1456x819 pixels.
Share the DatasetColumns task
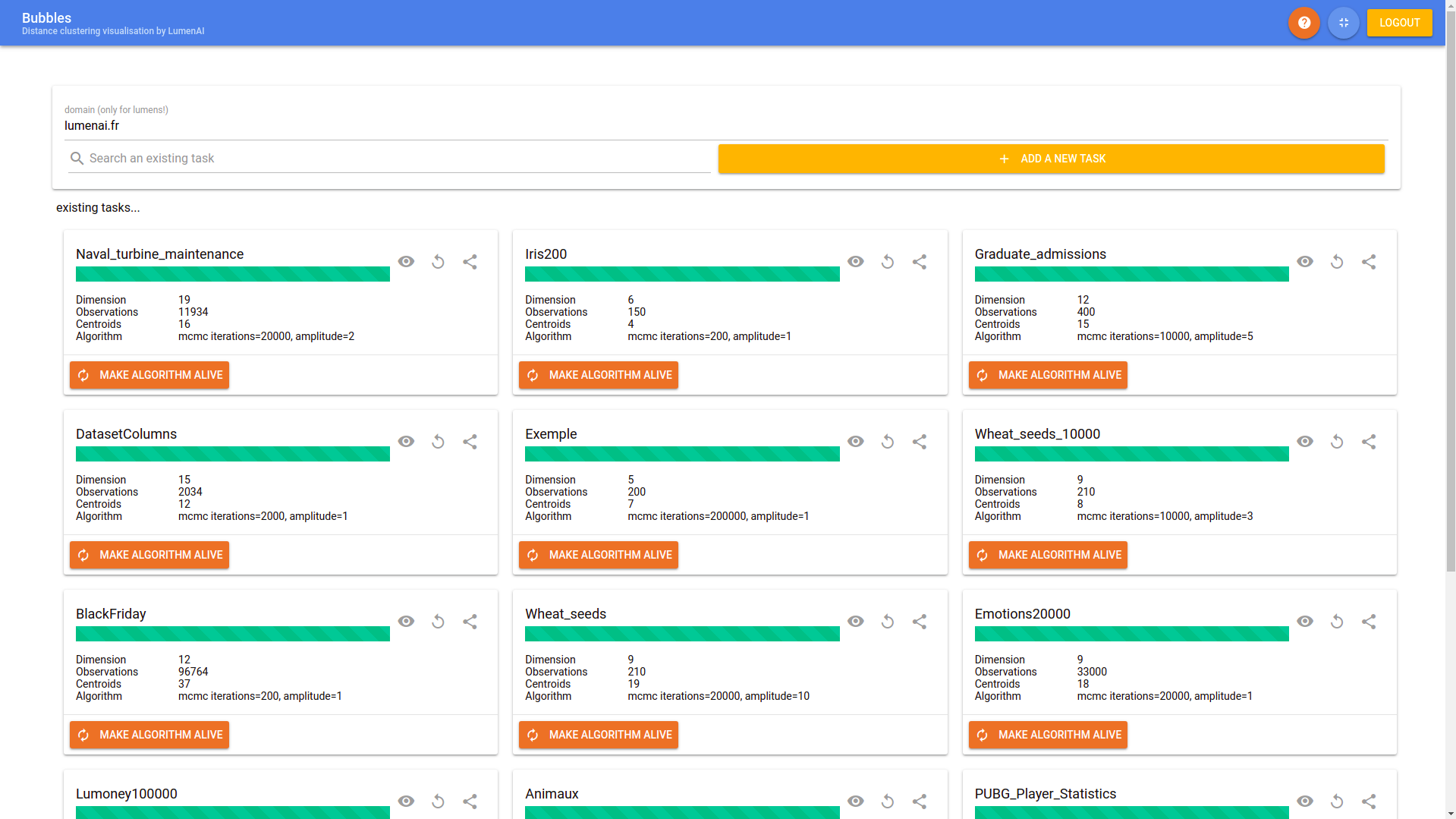pyautogui.click(x=470, y=442)
